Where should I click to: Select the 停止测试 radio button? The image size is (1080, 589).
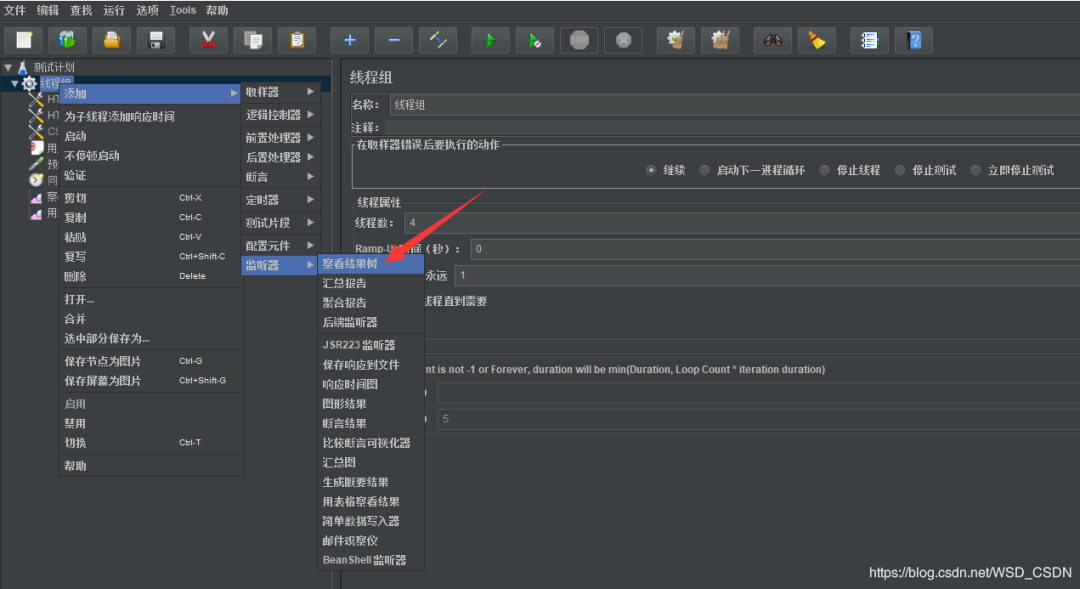point(900,170)
